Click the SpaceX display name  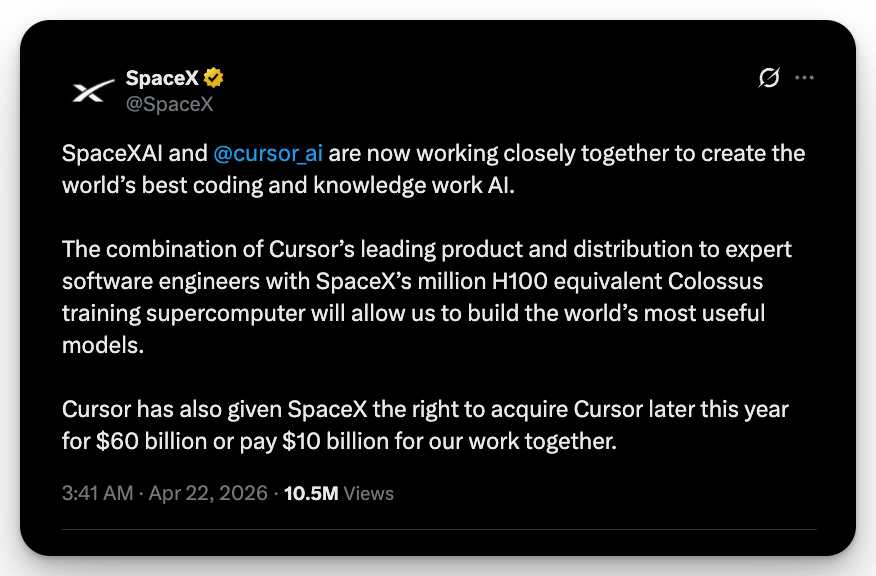(x=162, y=77)
